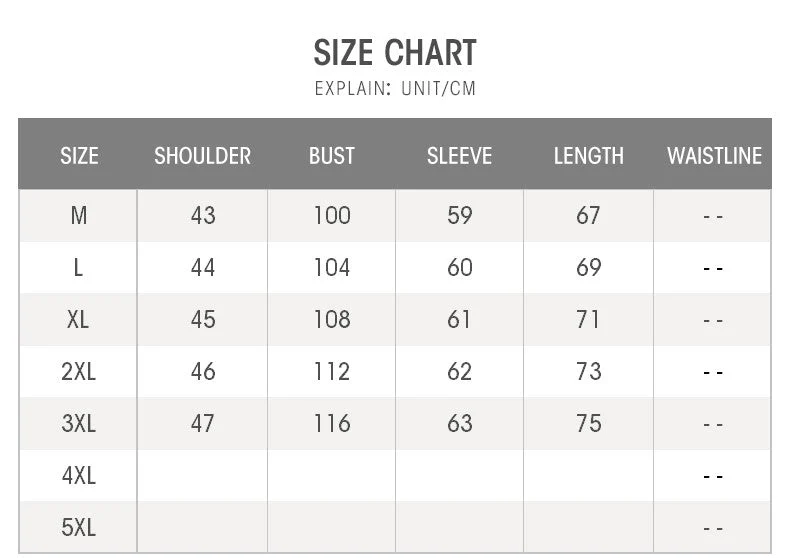This screenshot has width=790, height=558.
Task: Click the 2XL size row label
Action: click(x=79, y=371)
